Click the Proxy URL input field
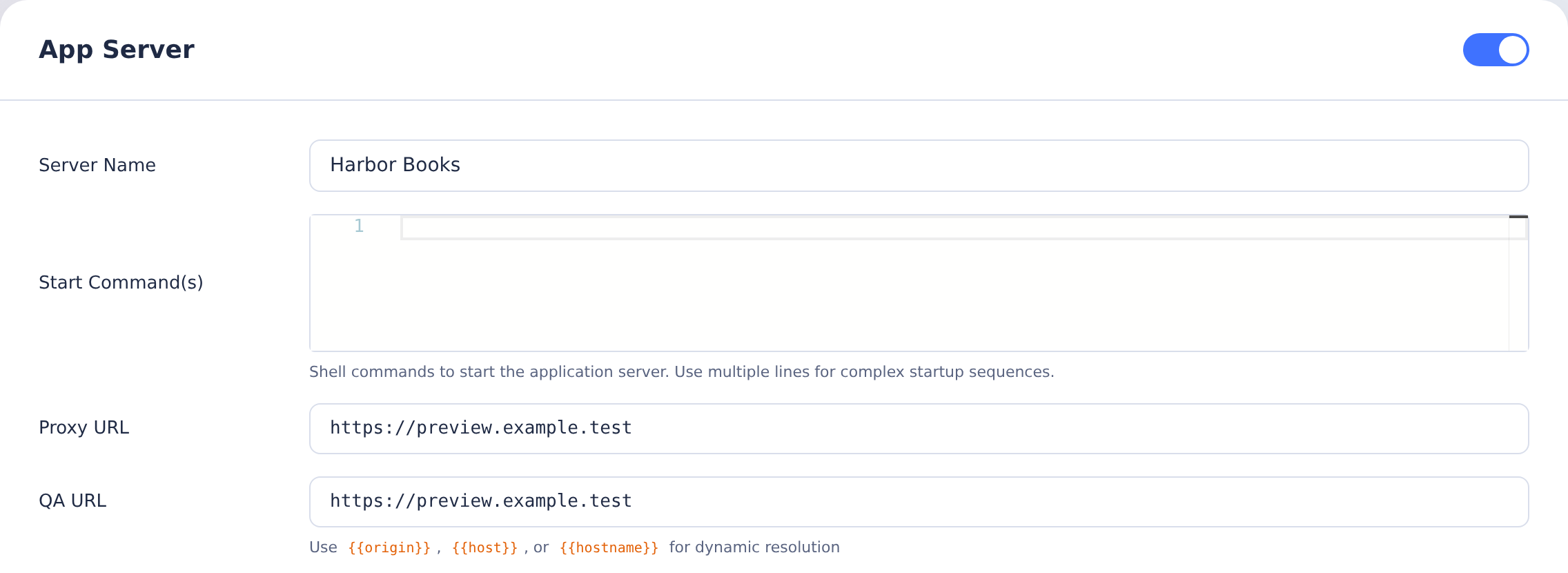This screenshot has width=1568, height=573. tap(919, 429)
